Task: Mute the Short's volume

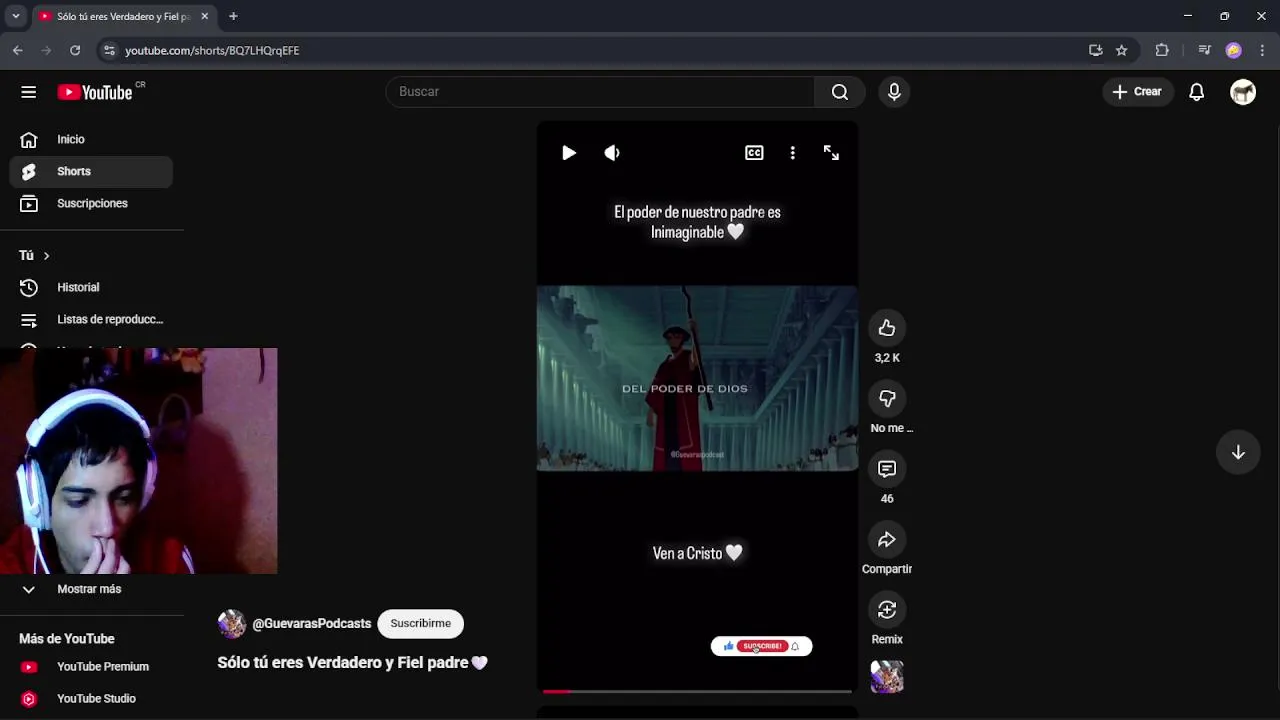Action: click(612, 153)
